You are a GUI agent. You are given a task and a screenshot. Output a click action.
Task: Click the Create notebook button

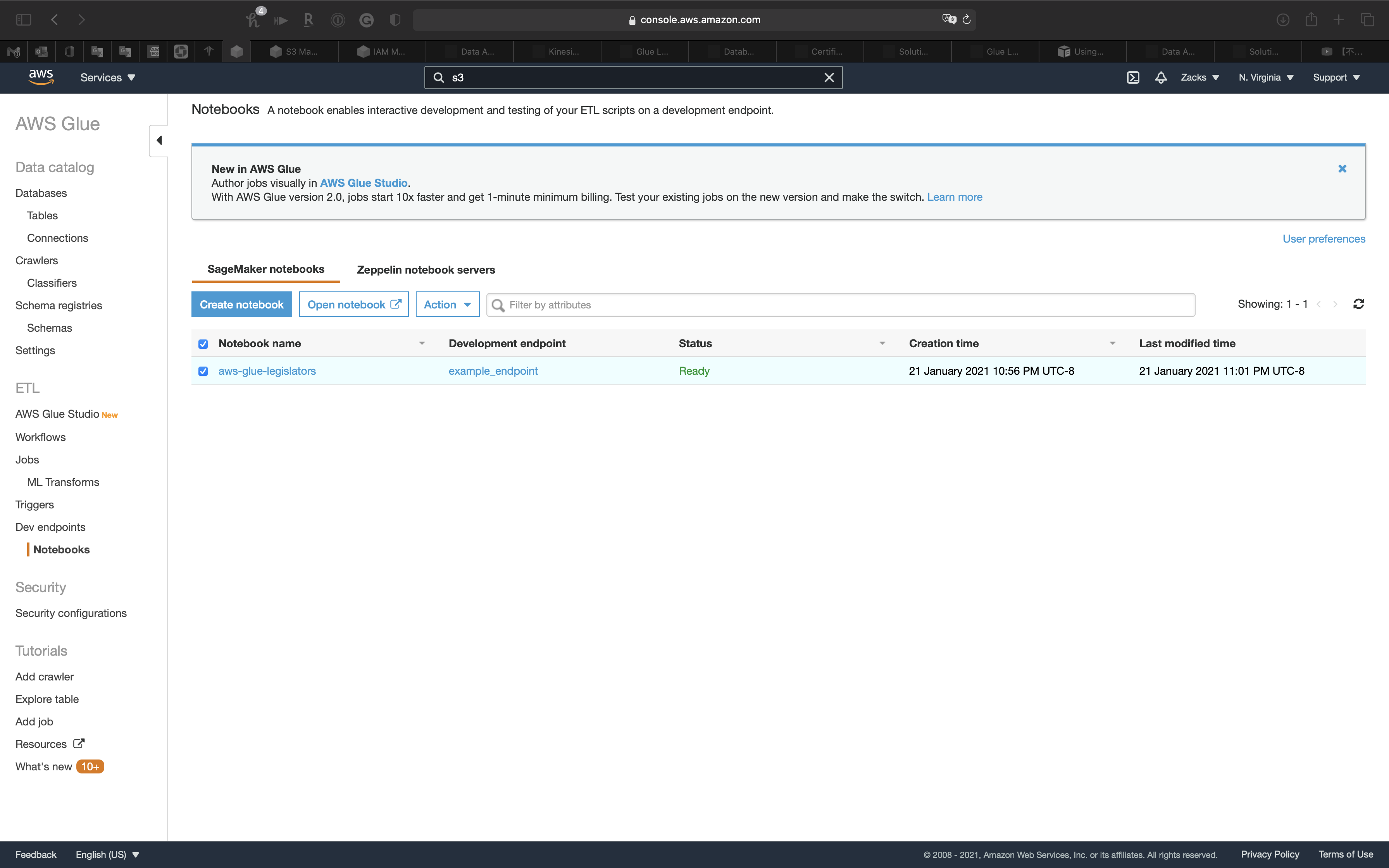[x=241, y=305]
